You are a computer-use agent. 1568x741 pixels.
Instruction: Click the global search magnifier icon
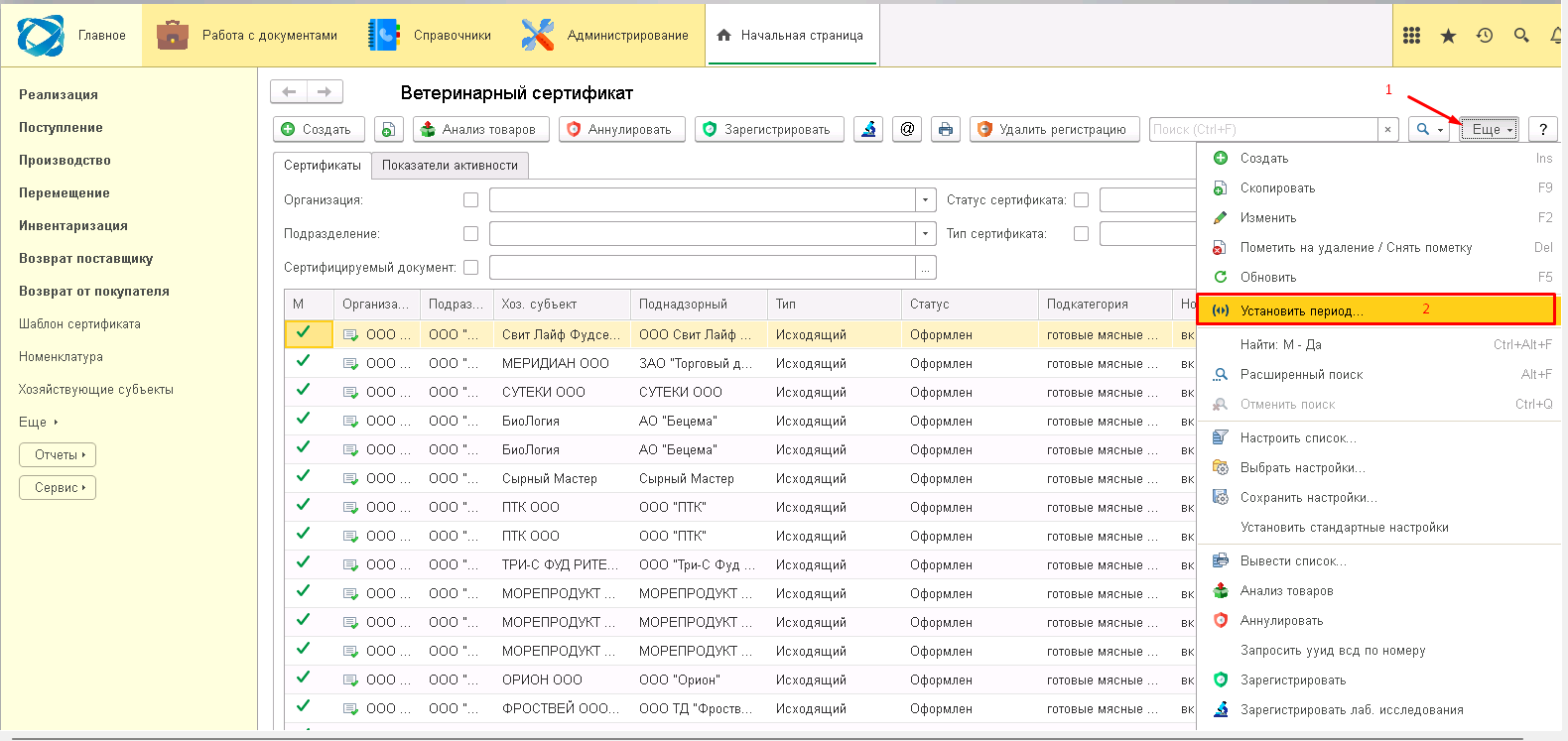tap(1521, 36)
